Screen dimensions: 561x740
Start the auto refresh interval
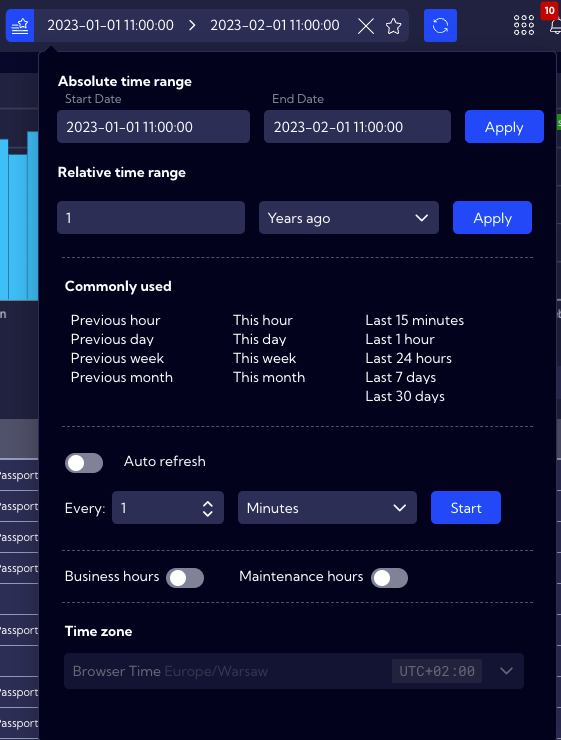click(x=466, y=508)
